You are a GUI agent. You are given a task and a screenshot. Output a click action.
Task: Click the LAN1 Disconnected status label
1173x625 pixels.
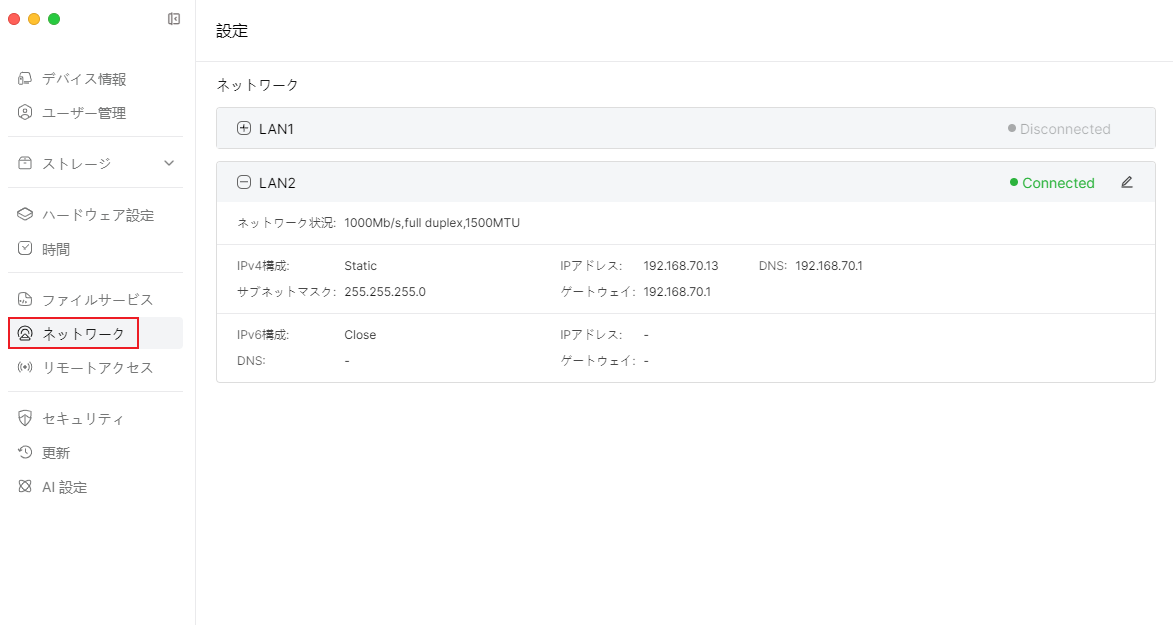coord(1064,129)
